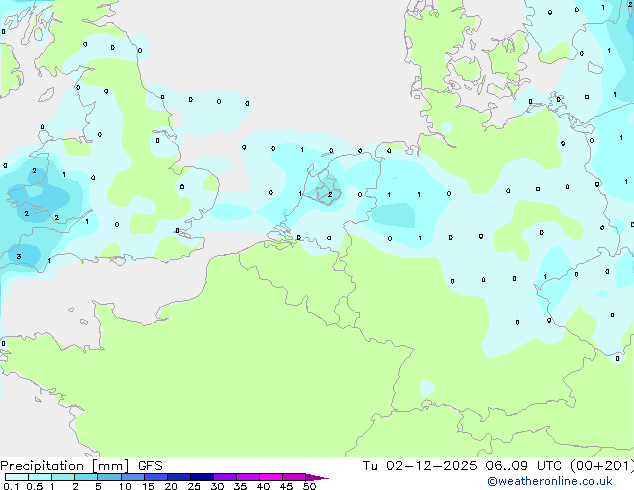Open the weatheronline.co.uk link
The height and width of the screenshot is (490, 634).
point(550,481)
